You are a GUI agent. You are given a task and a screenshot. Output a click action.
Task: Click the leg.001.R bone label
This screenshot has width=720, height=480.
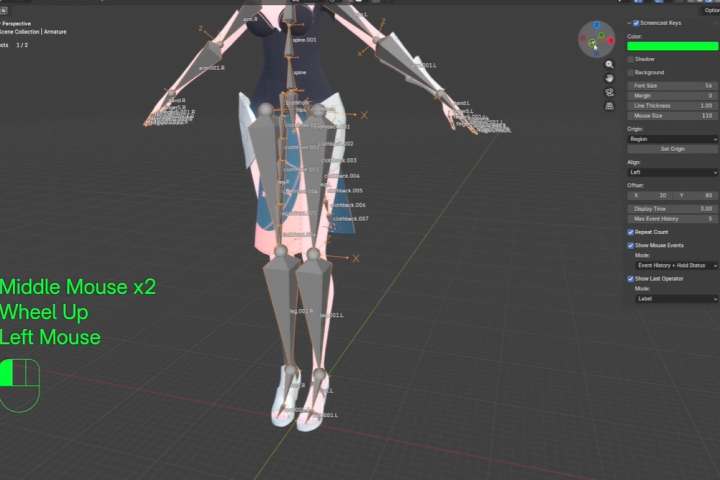tap(301, 311)
